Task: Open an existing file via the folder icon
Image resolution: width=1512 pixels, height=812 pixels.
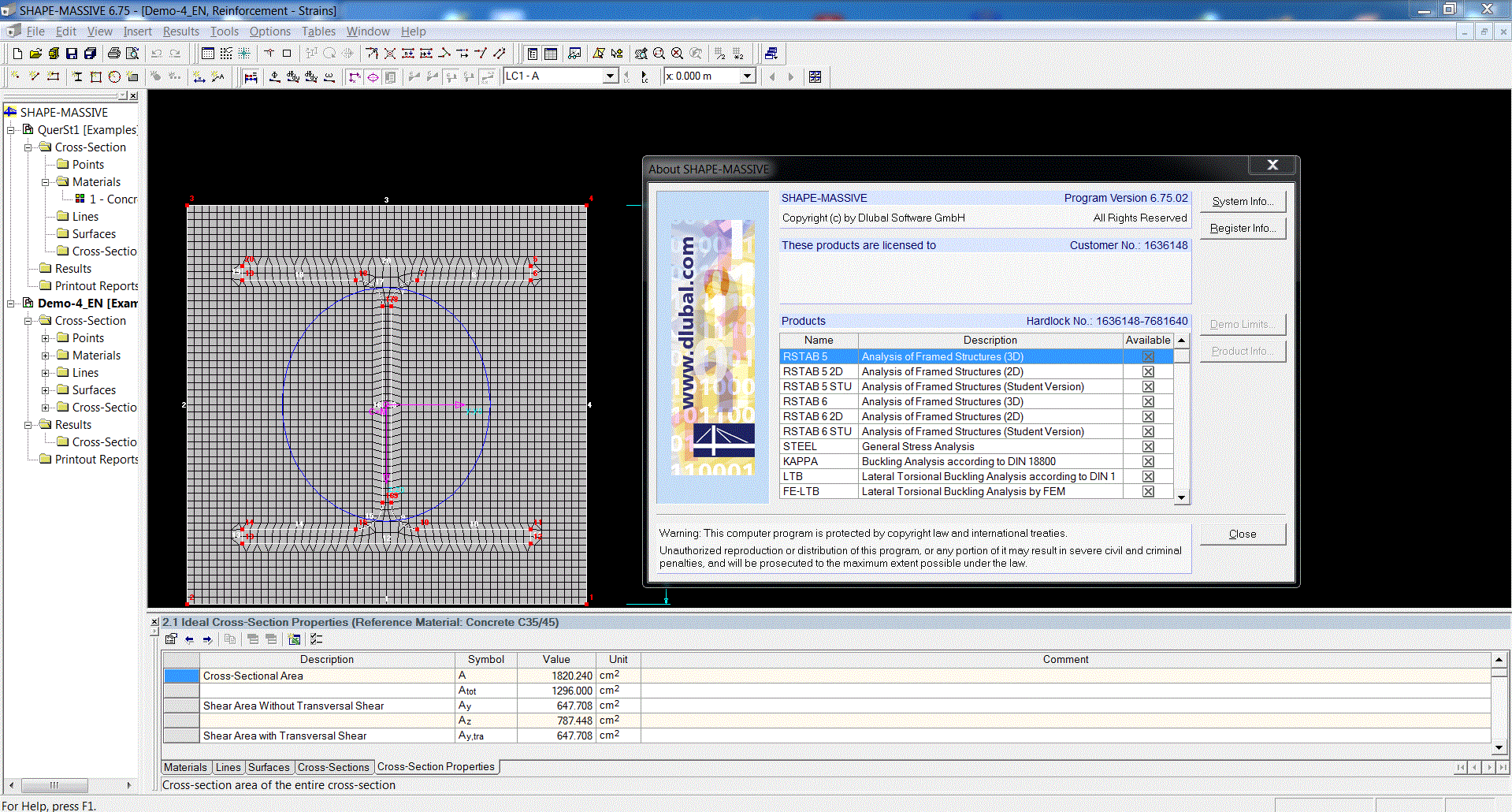Action: tap(35, 54)
